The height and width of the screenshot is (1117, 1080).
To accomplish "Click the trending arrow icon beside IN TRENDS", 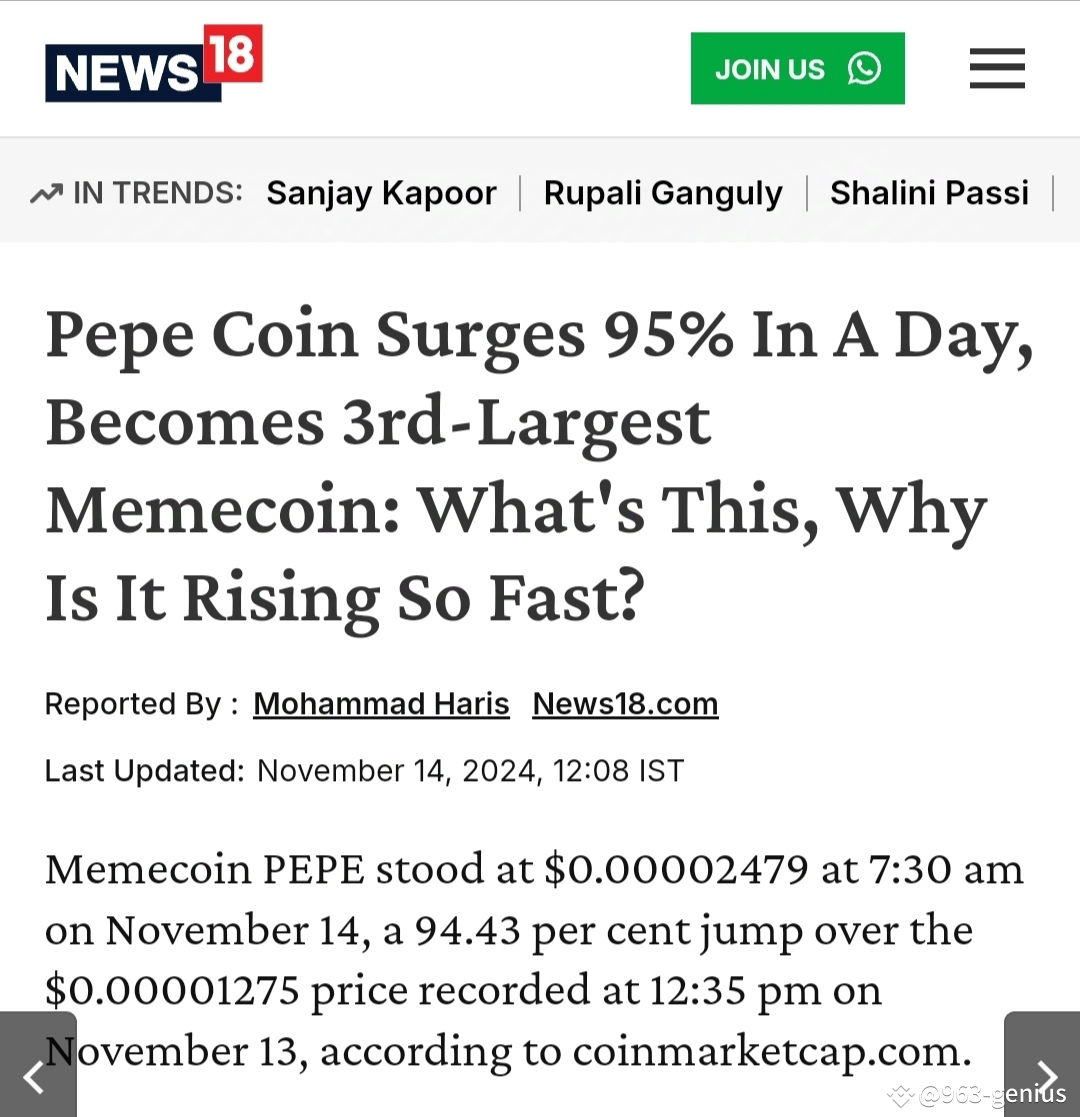I will point(47,191).
